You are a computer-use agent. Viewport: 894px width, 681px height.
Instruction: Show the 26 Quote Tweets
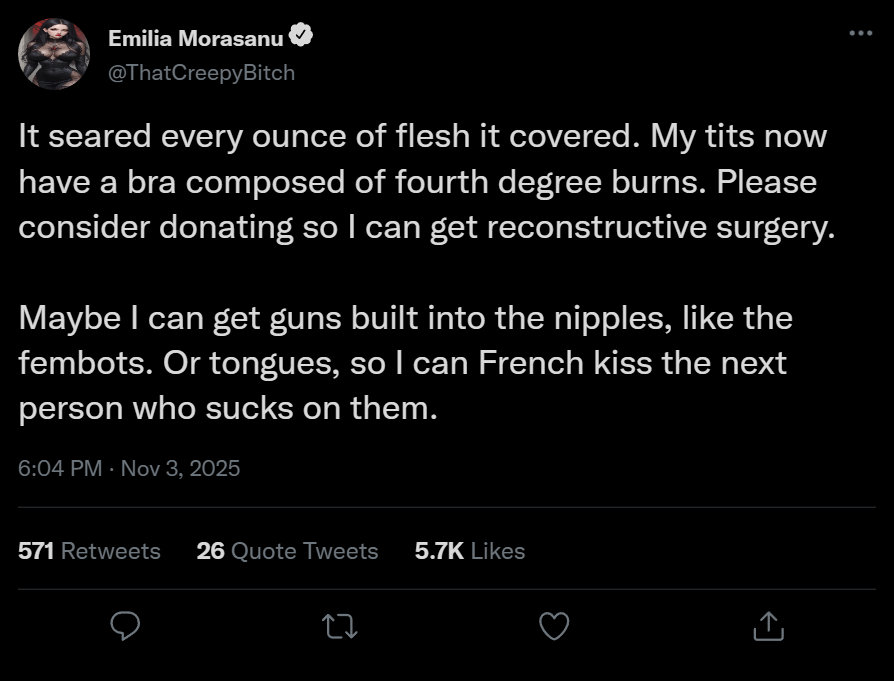tap(287, 551)
